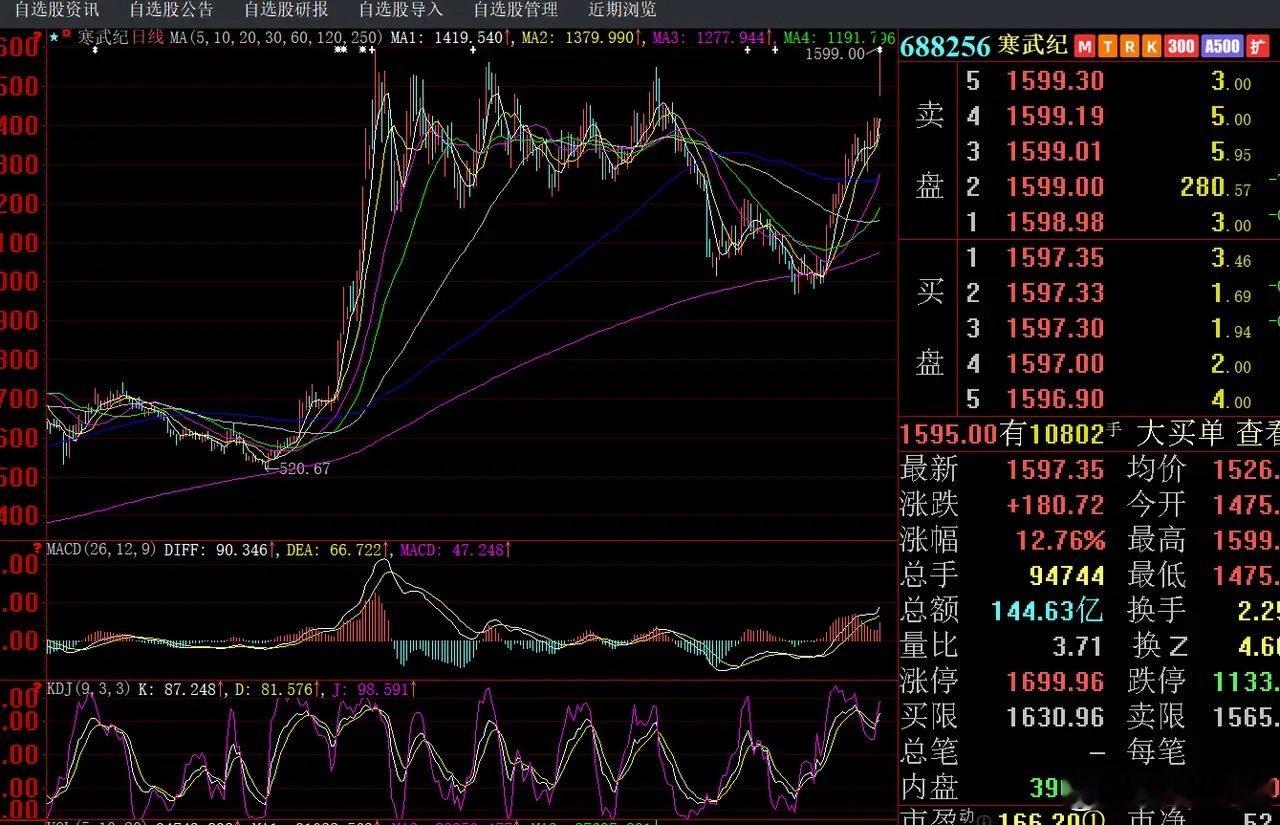Click the 涨停 price 1699.96
1280x825 pixels.
pos(1055,682)
